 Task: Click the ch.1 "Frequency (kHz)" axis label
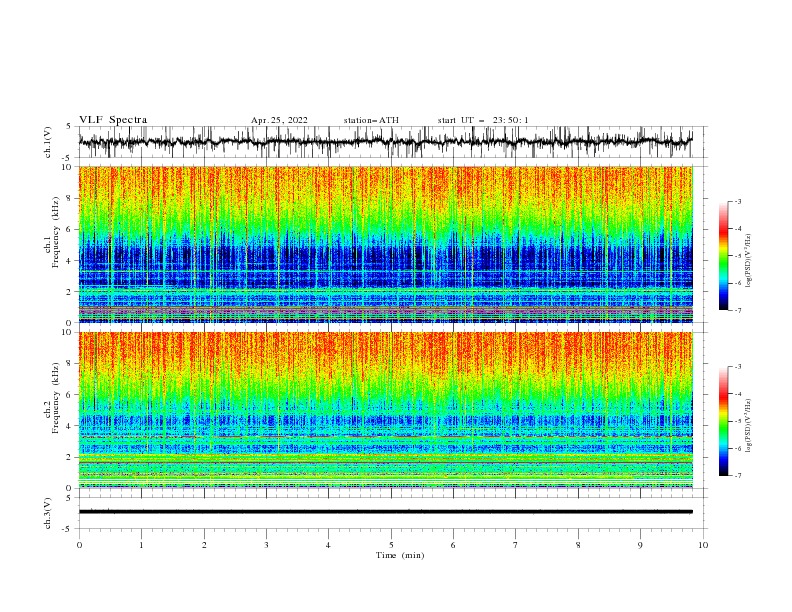(56, 232)
